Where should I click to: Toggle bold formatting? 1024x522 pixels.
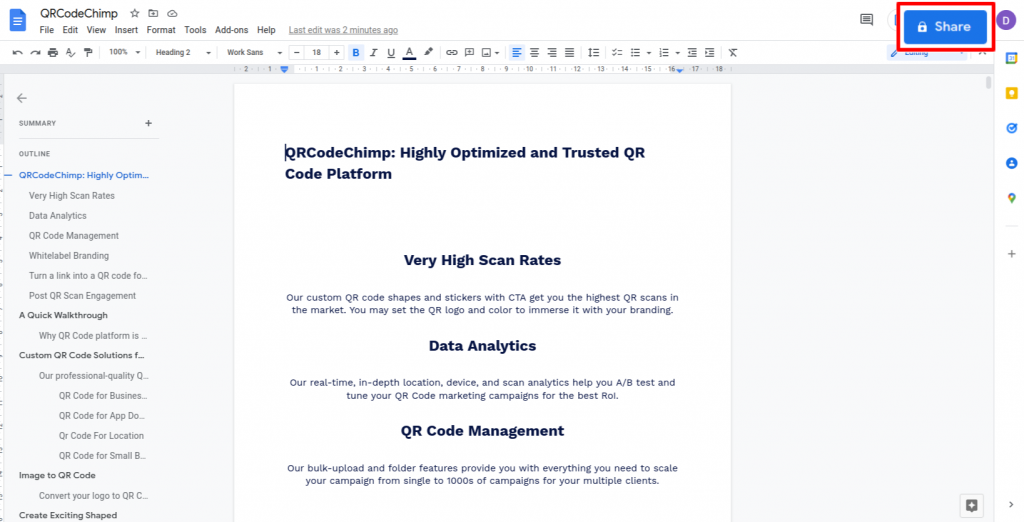pyautogui.click(x=355, y=52)
